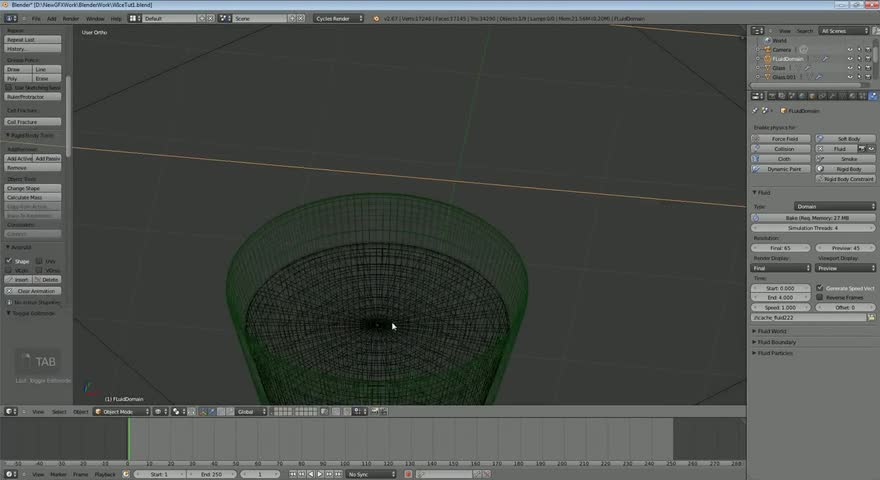Click the red auto-keyframe record button

408,474
